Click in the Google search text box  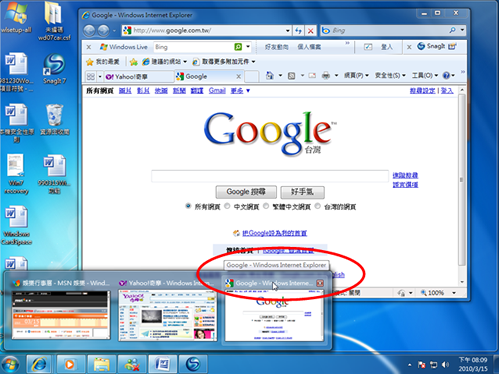click(270, 176)
